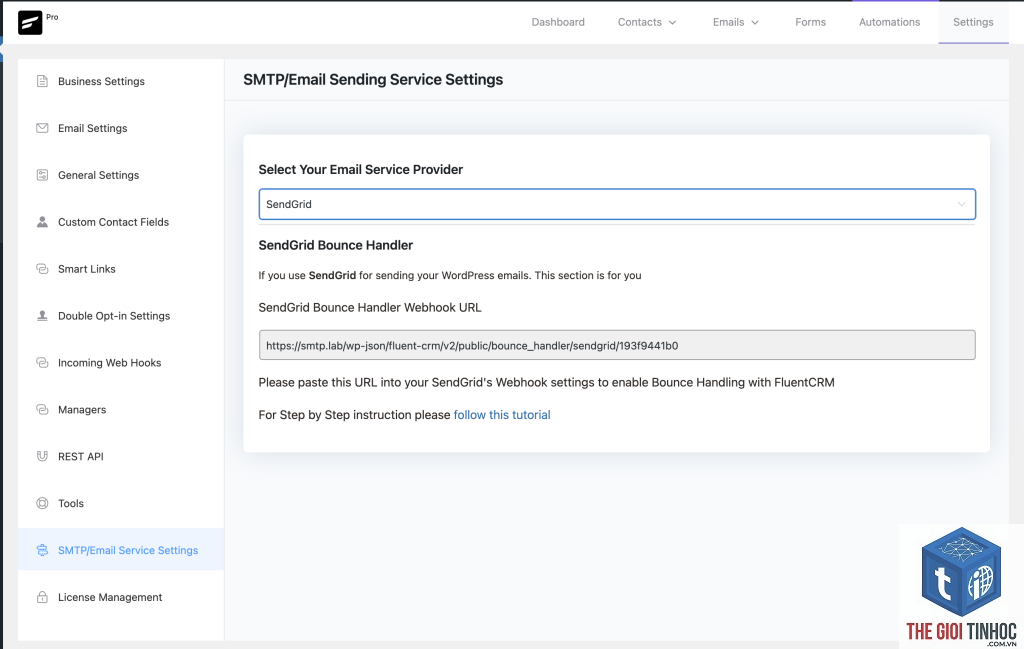
Task: Expand the Contacts chevron arrow
Action: 673,23
